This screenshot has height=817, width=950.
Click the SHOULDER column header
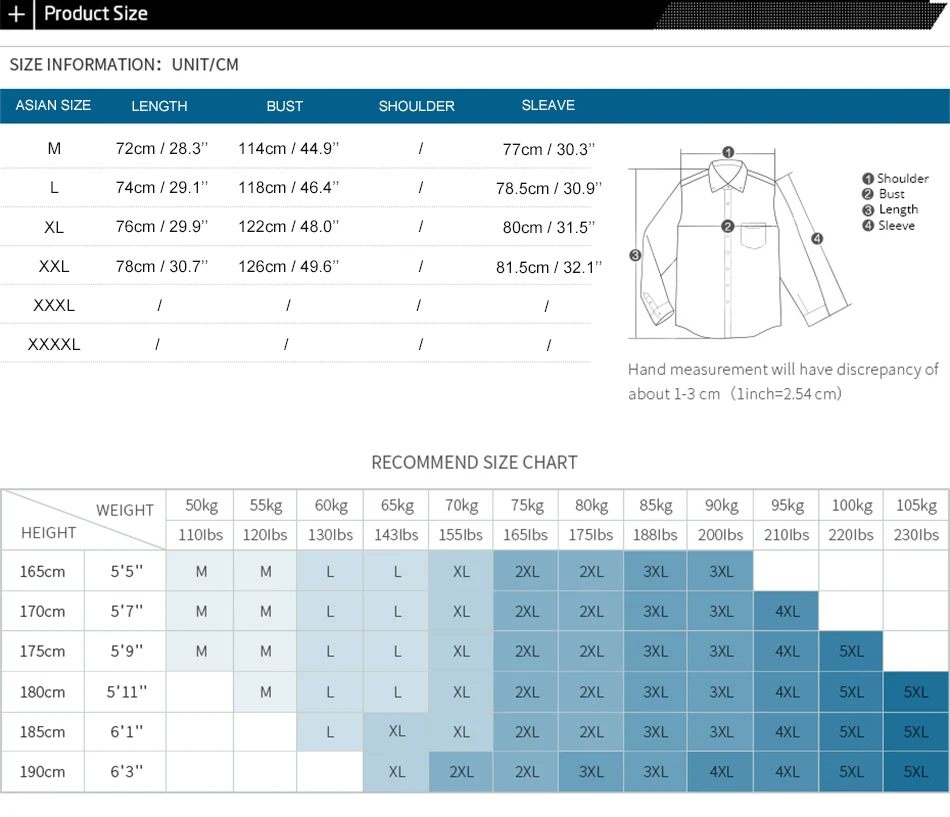(x=417, y=106)
